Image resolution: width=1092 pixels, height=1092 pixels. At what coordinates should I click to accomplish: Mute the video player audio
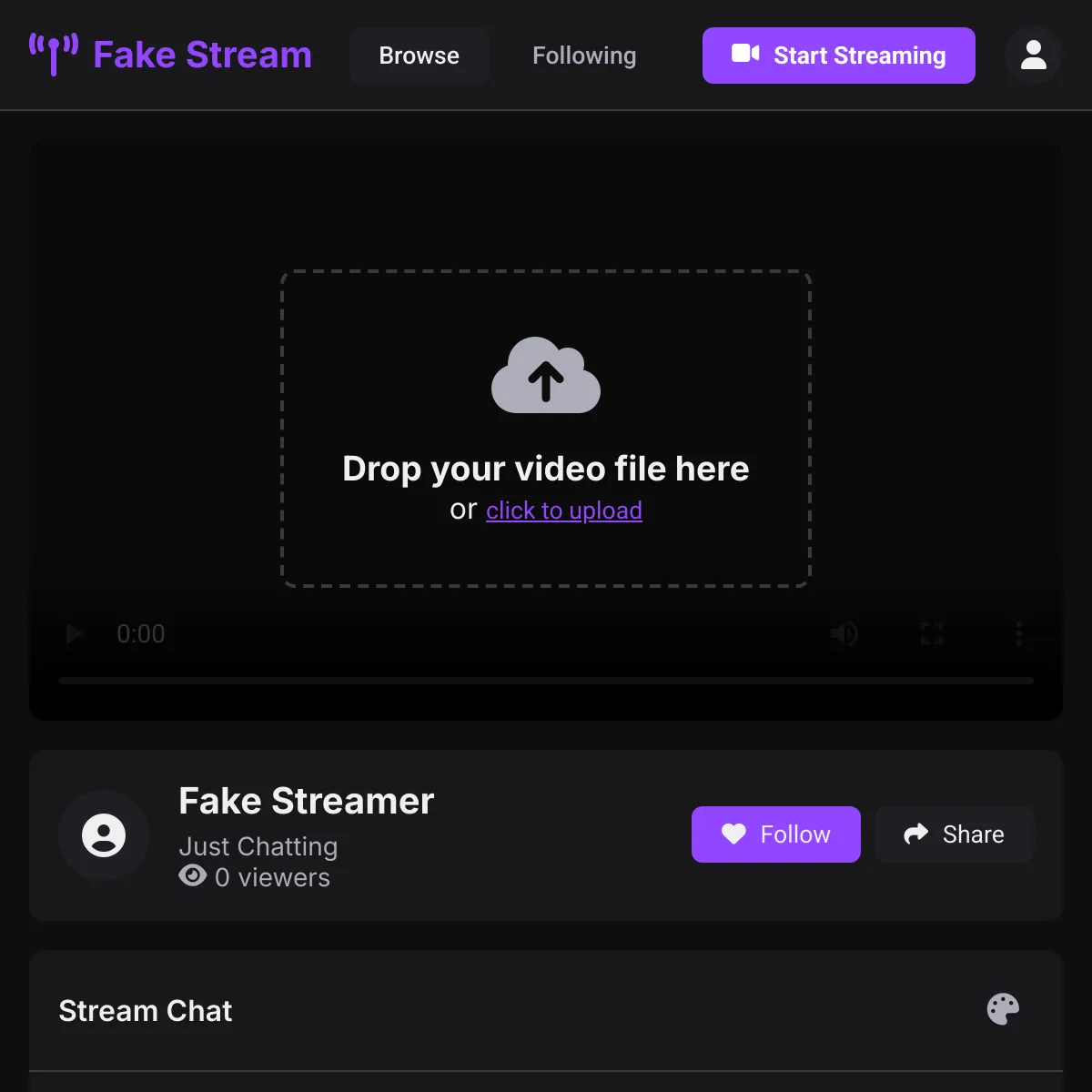[844, 634]
